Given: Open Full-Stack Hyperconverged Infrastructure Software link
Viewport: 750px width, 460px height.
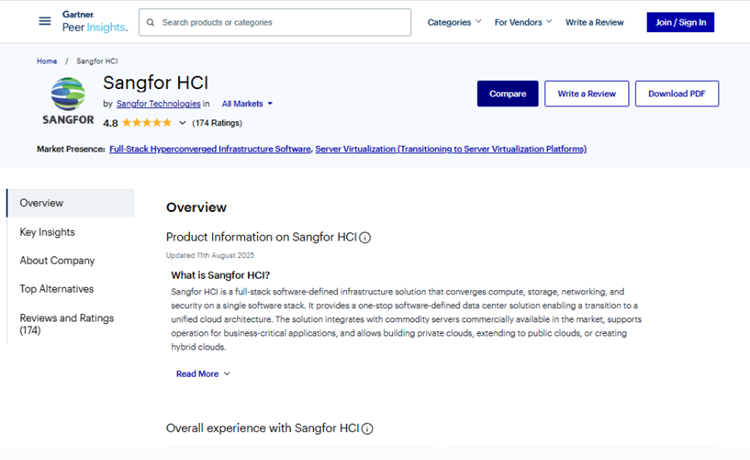Looking at the screenshot, I should coord(210,149).
